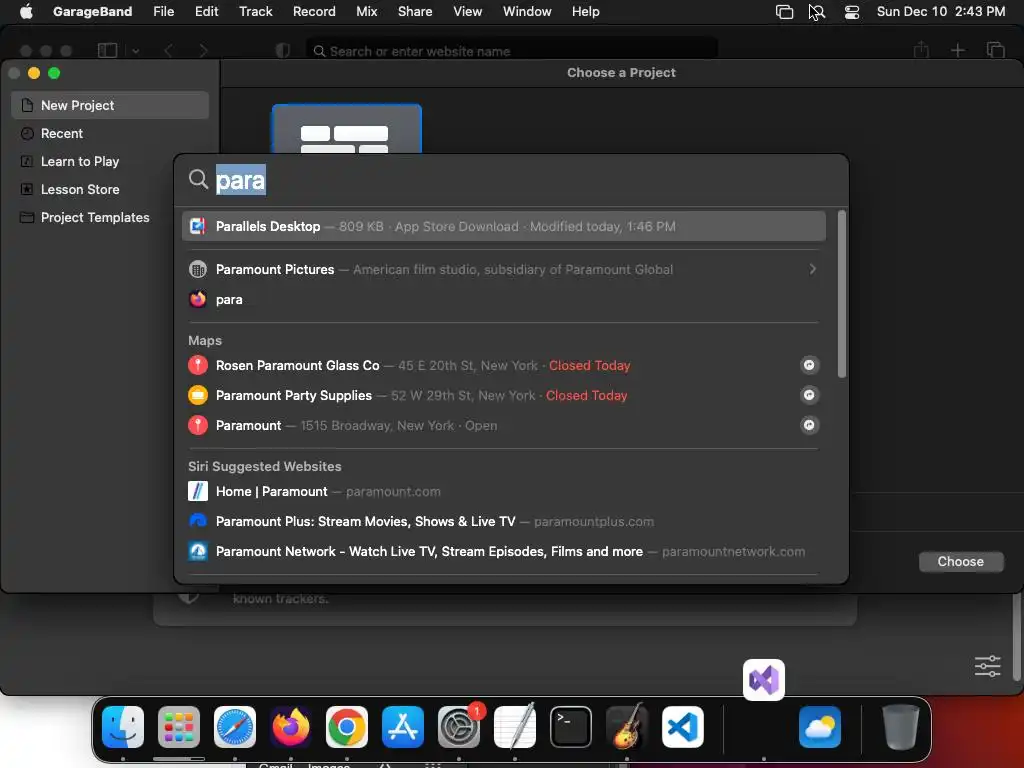
Task: Open Visual Studio Code from the Dock
Action: pyautogui.click(x=682, y=727)
